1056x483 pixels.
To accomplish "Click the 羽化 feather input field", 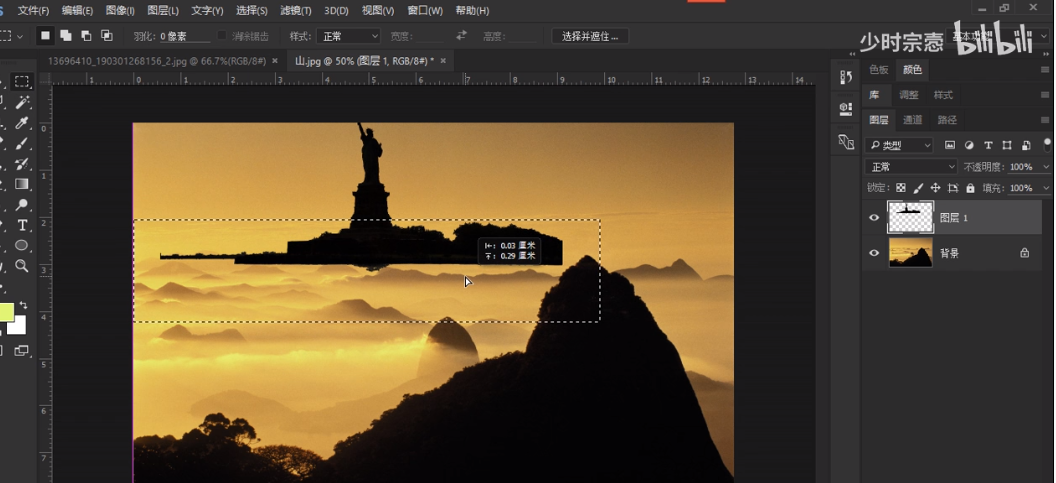I will coord(184,36).
